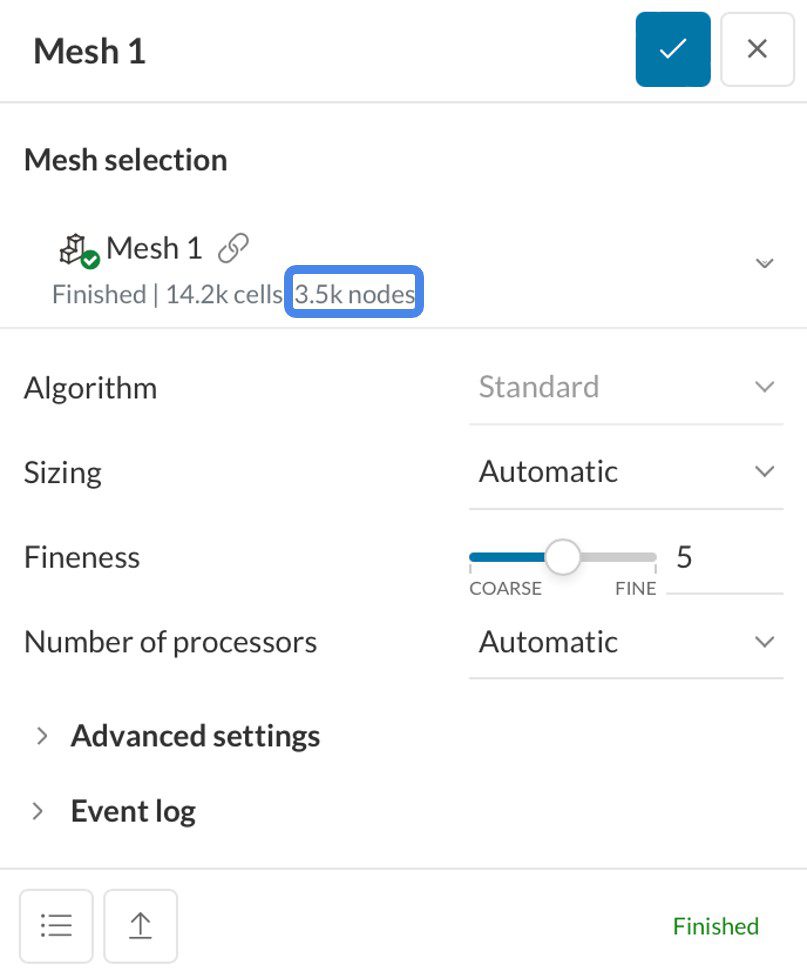Click the Fineness slider handle

[563, 557]
